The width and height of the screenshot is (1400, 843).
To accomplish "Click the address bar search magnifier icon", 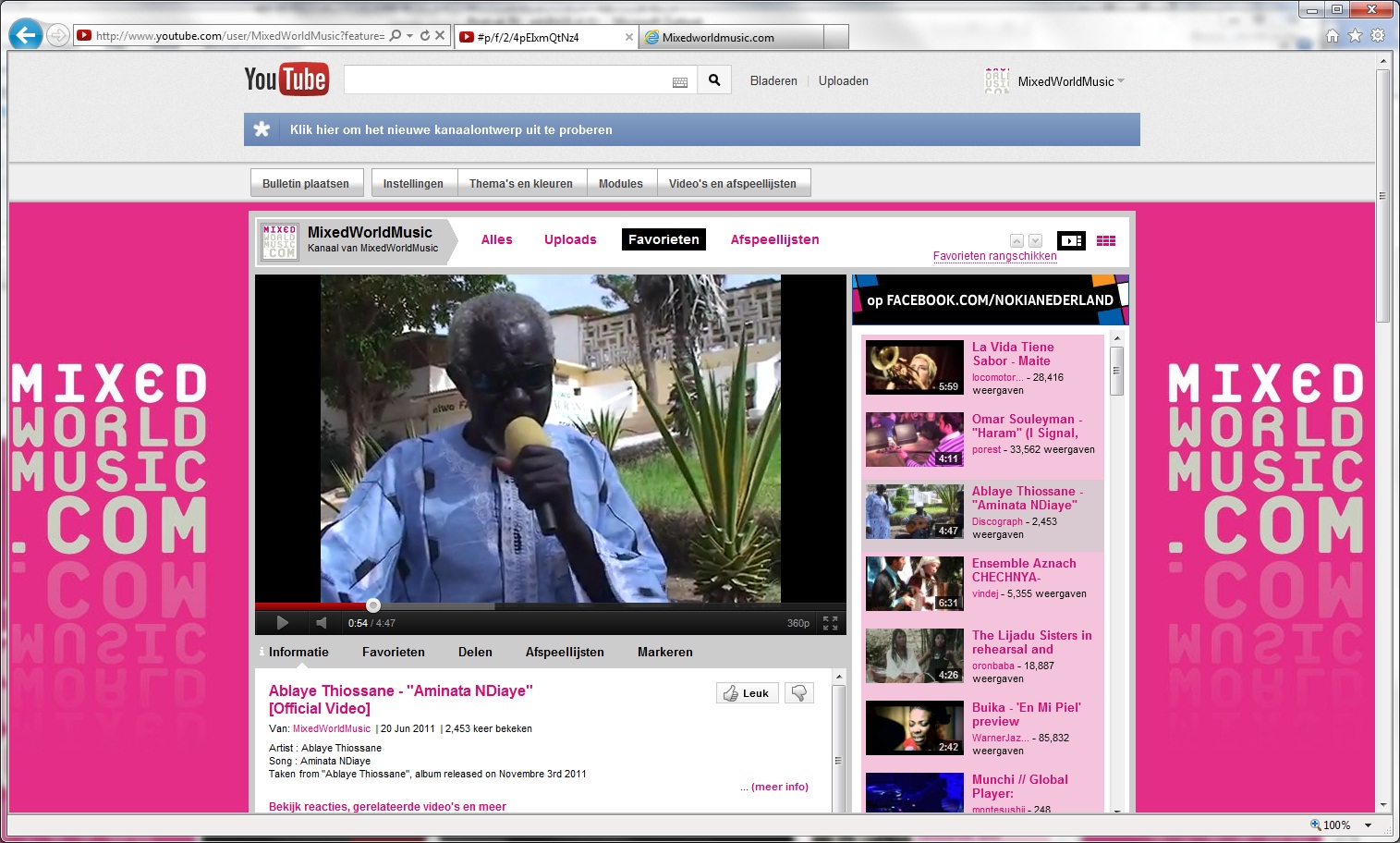I will pos(396,36).
